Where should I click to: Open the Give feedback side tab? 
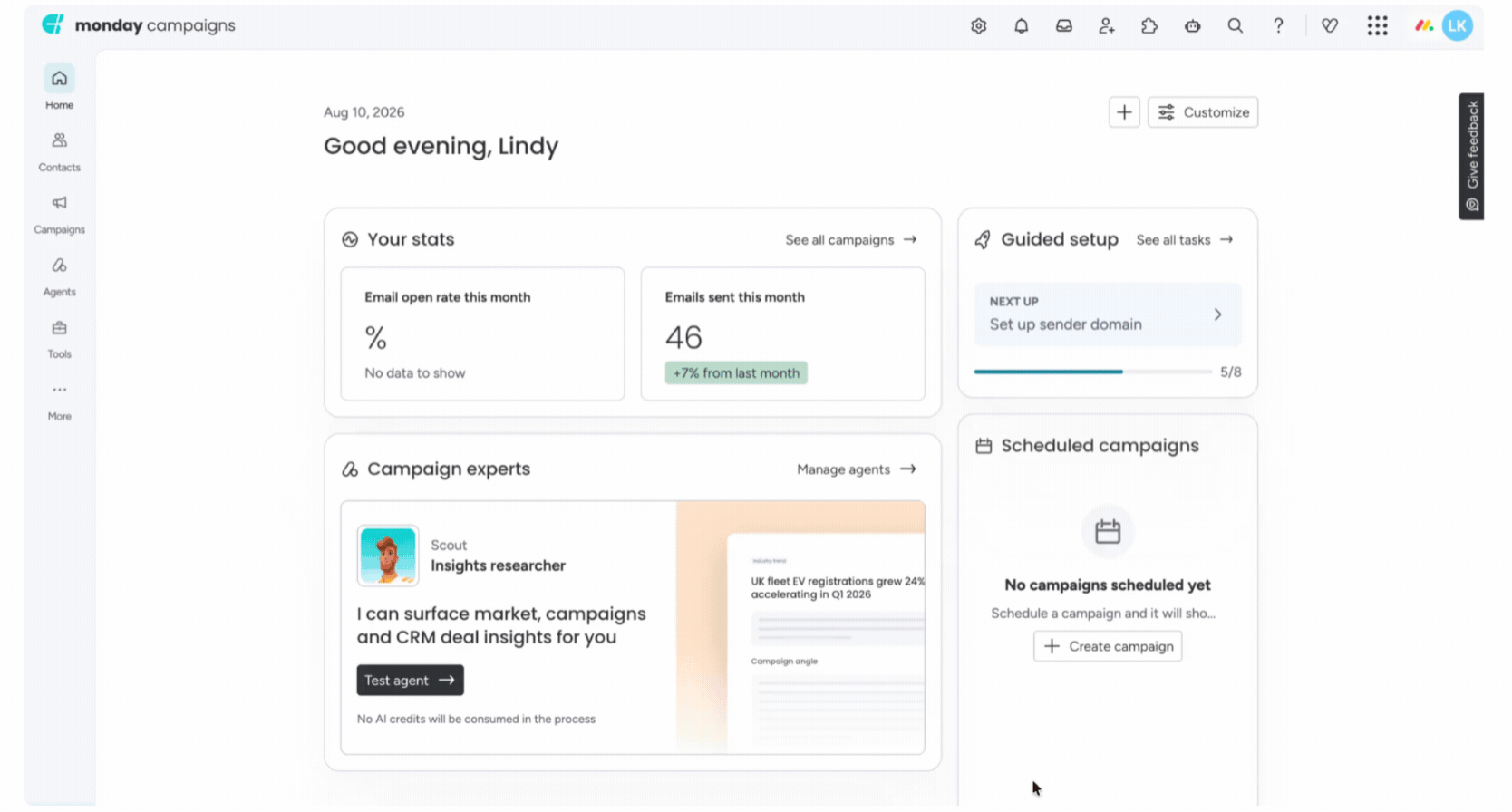click(x=1471, y=156)
